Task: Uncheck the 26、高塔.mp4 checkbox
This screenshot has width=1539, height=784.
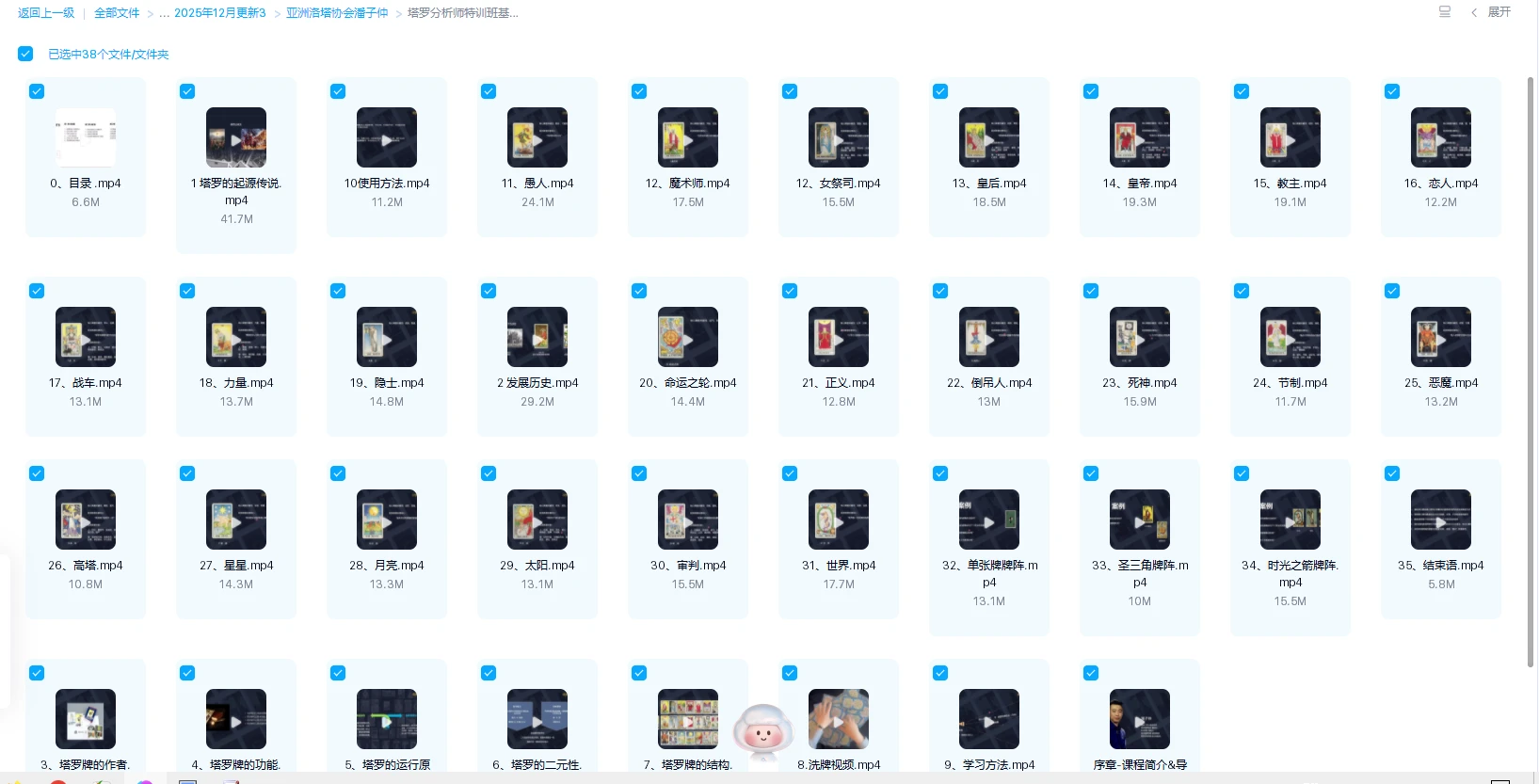Action: point(37,473)
